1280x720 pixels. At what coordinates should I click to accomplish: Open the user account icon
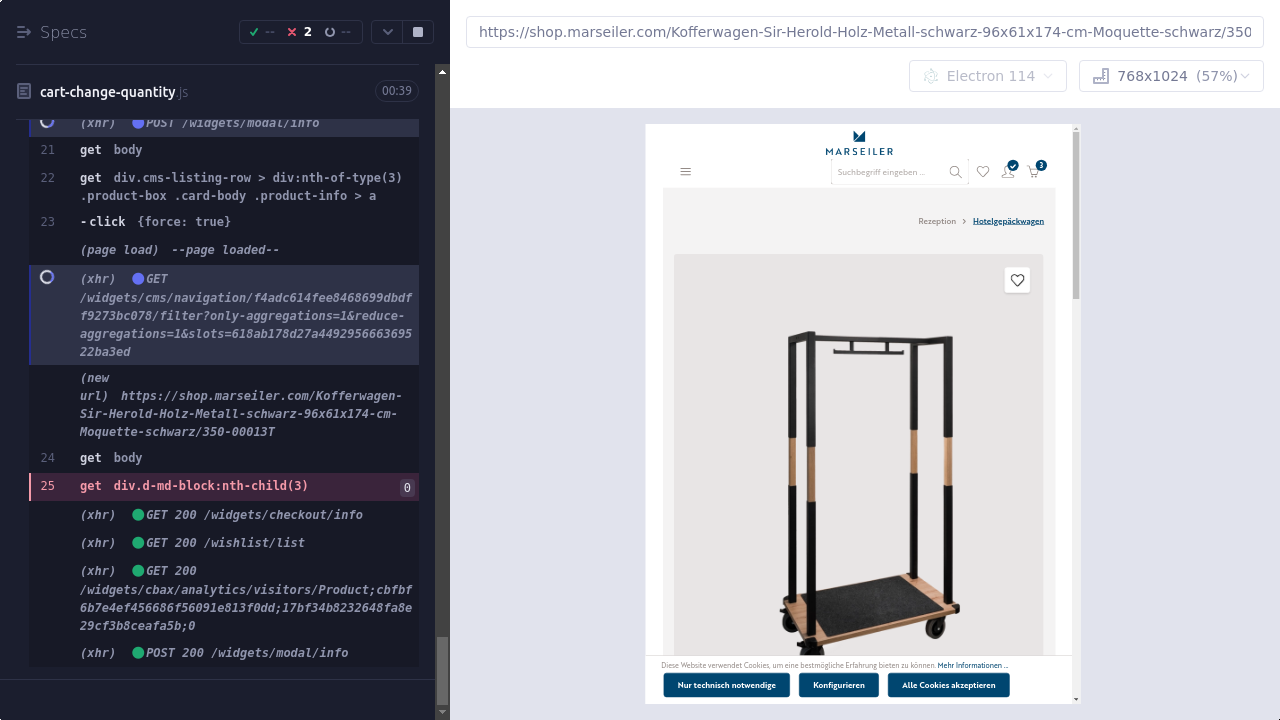pos(1008,172)
